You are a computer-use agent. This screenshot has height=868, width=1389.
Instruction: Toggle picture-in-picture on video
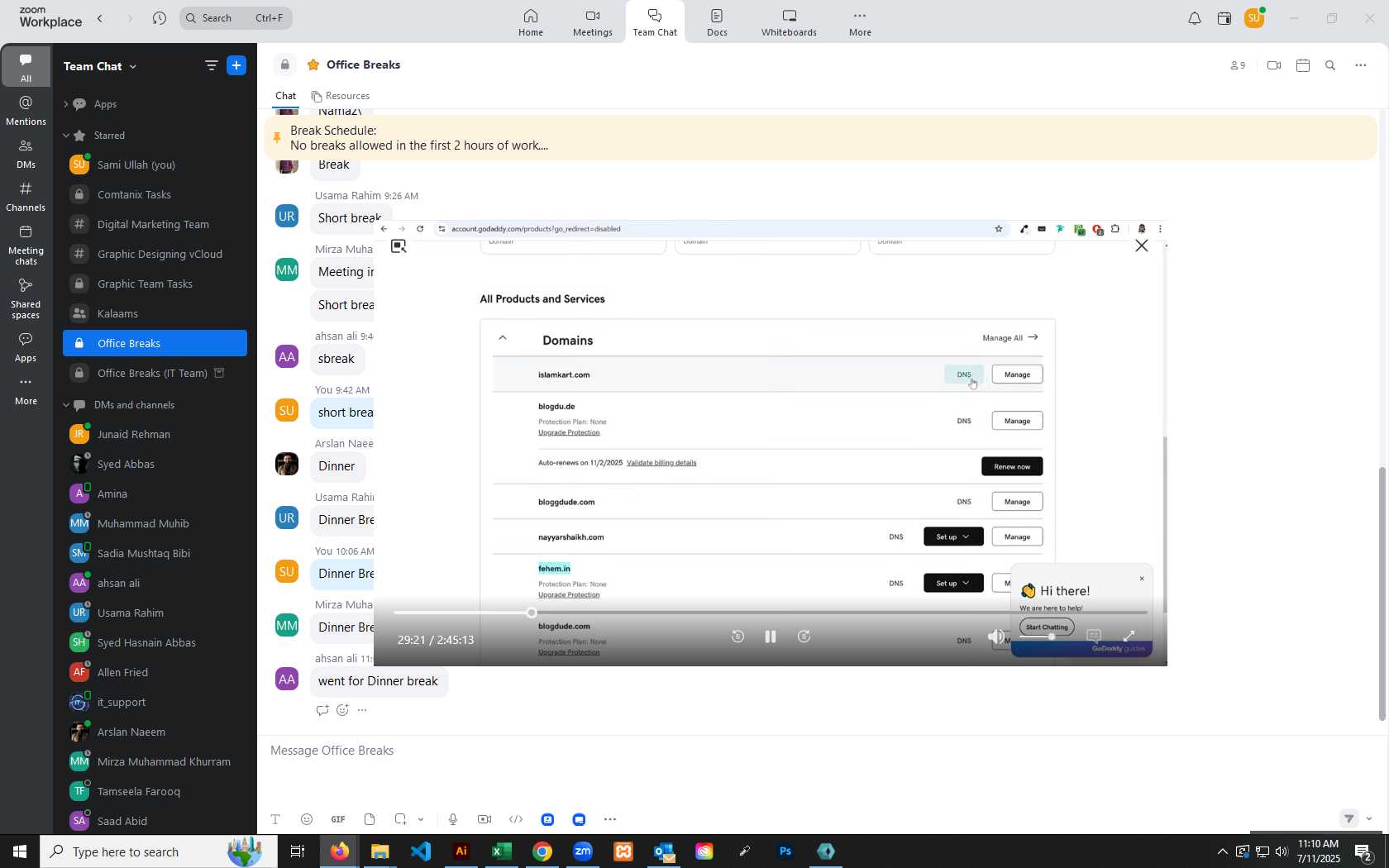pos(399,246)
